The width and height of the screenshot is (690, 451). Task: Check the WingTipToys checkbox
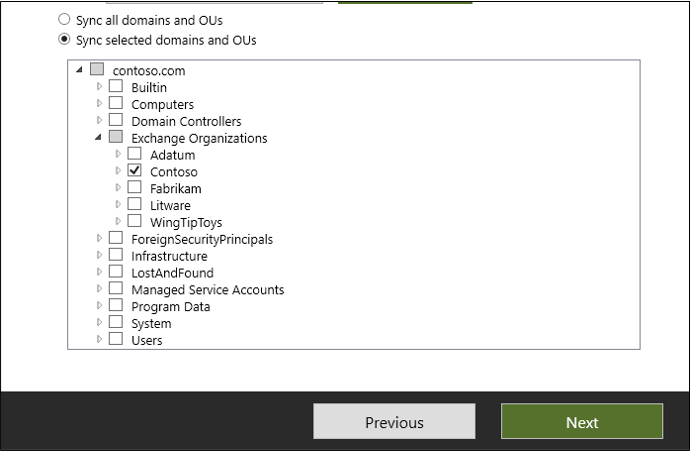tap(134, 221)
